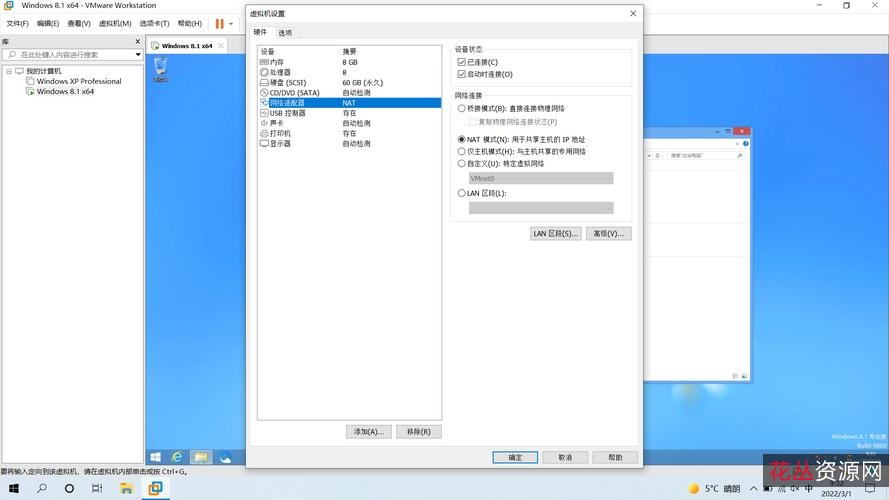Screen dimensions: 889x500
Task: Expand the system tray hidden icons chevron
Action: click(x=753, y=488)
